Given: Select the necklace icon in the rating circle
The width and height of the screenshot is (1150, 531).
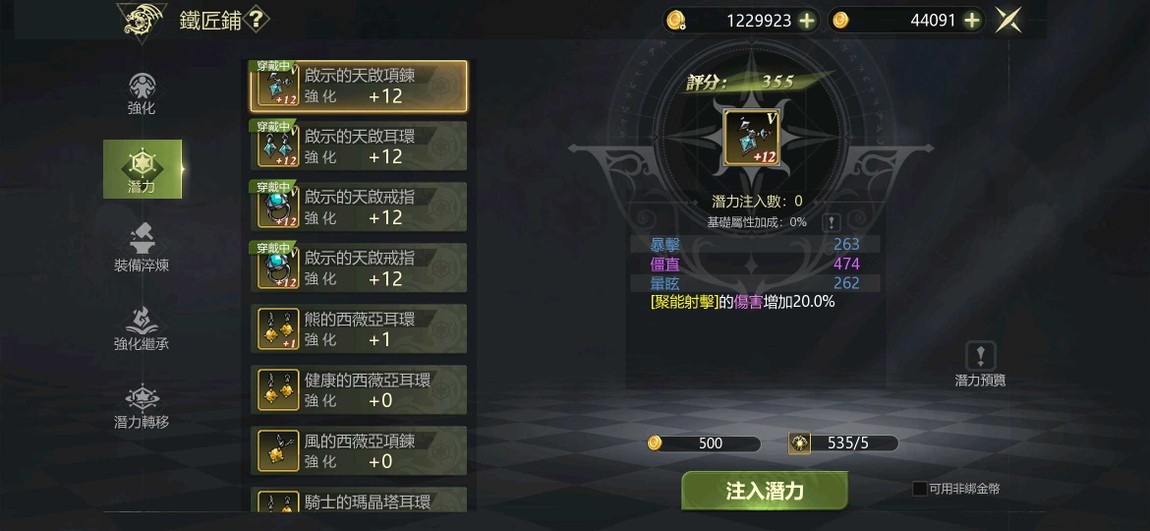Looking at the screenshot, I should point(752,137).
